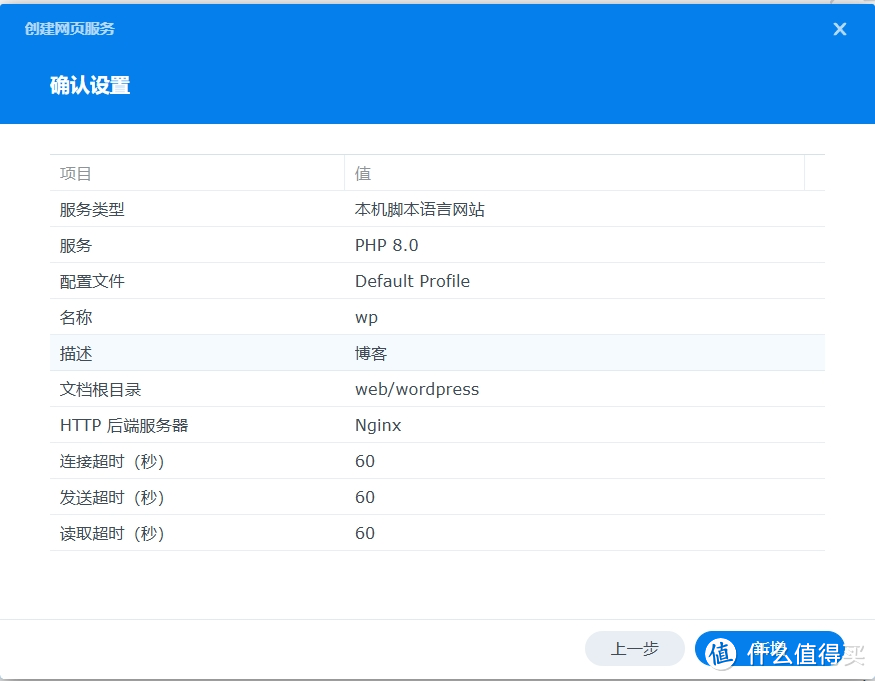Click the 博客 description value cell
This screenshot has height=681, width=875.
tap(370, 353)
